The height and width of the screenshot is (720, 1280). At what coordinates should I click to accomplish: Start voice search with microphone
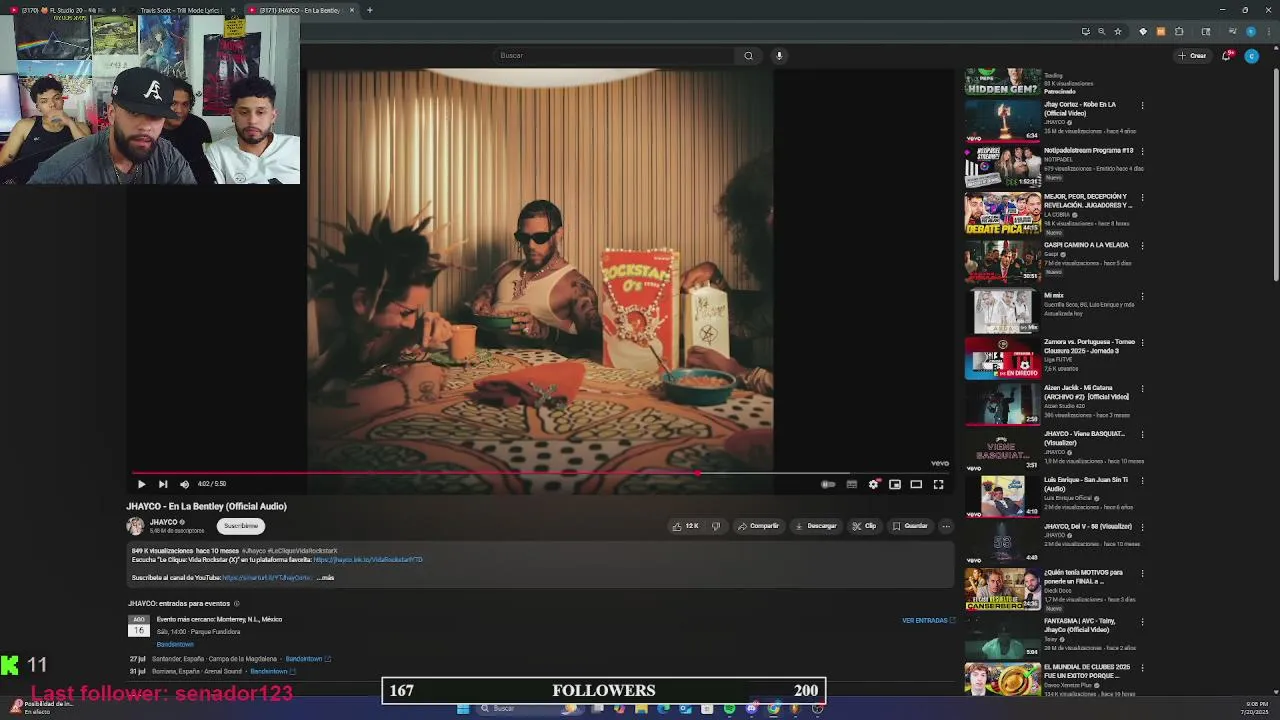point(779,56)
